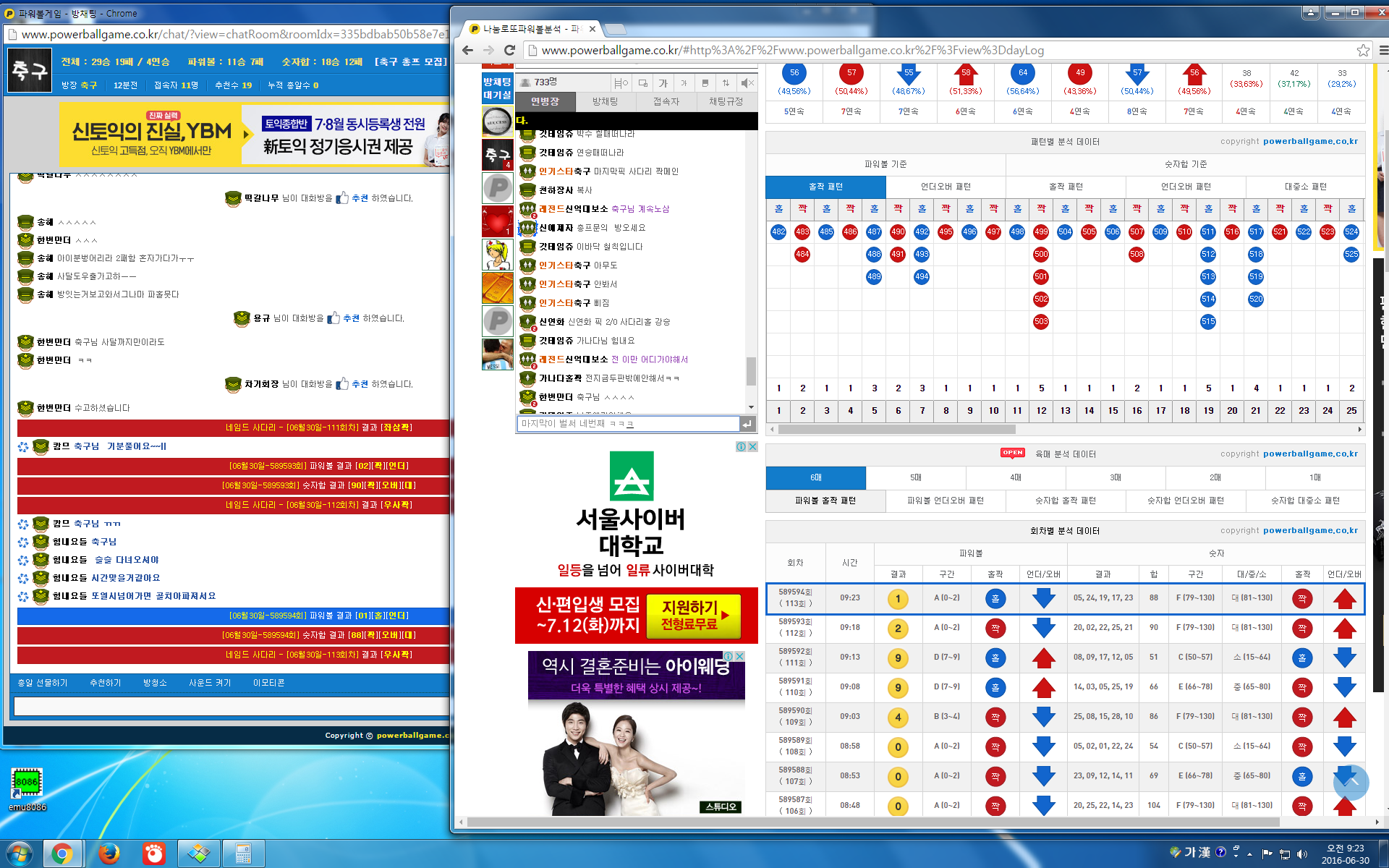
Task: Click the chat message input field in front window
Action: (628, 424)
